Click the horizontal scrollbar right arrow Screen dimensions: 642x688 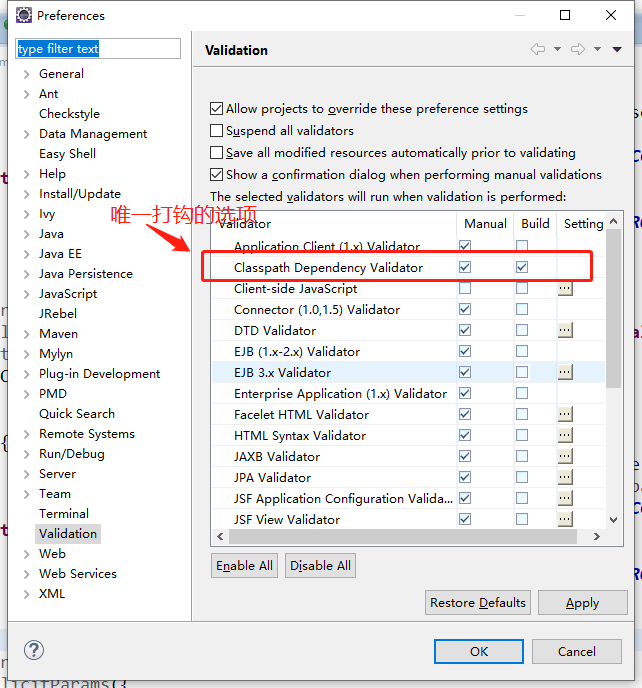(596, 536)
